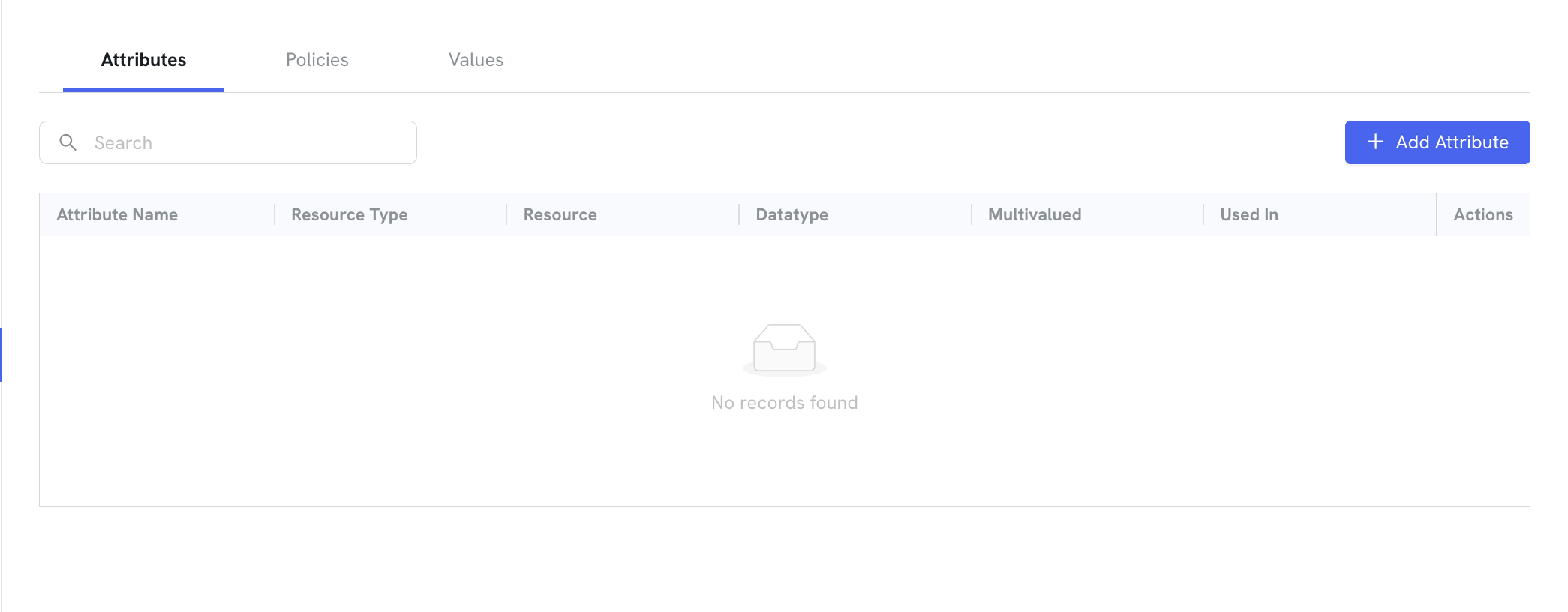Click the empty inbox tray icon
The height and width of the screenshot is (612, 1568).
point(784,349)
